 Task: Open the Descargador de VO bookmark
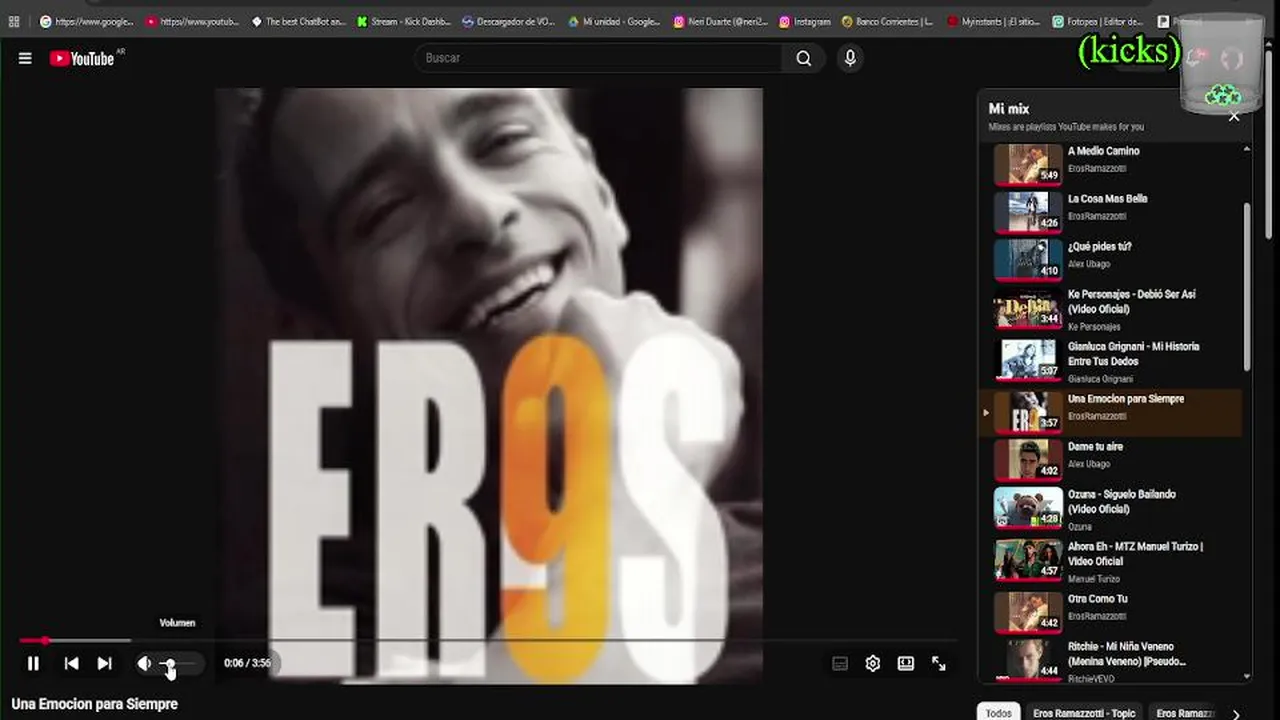[509, 21]
